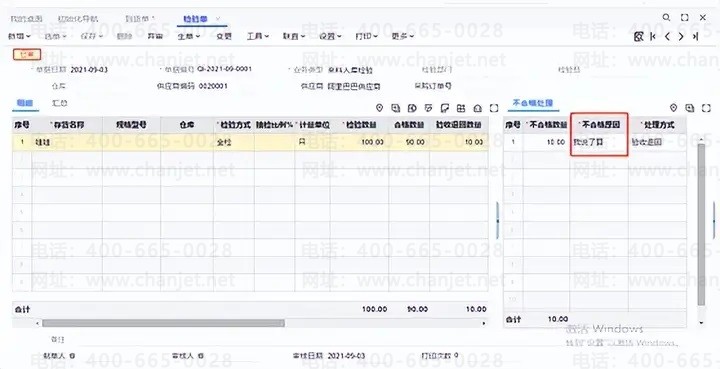Click the splitter handle between the two grids

[497, 221]
